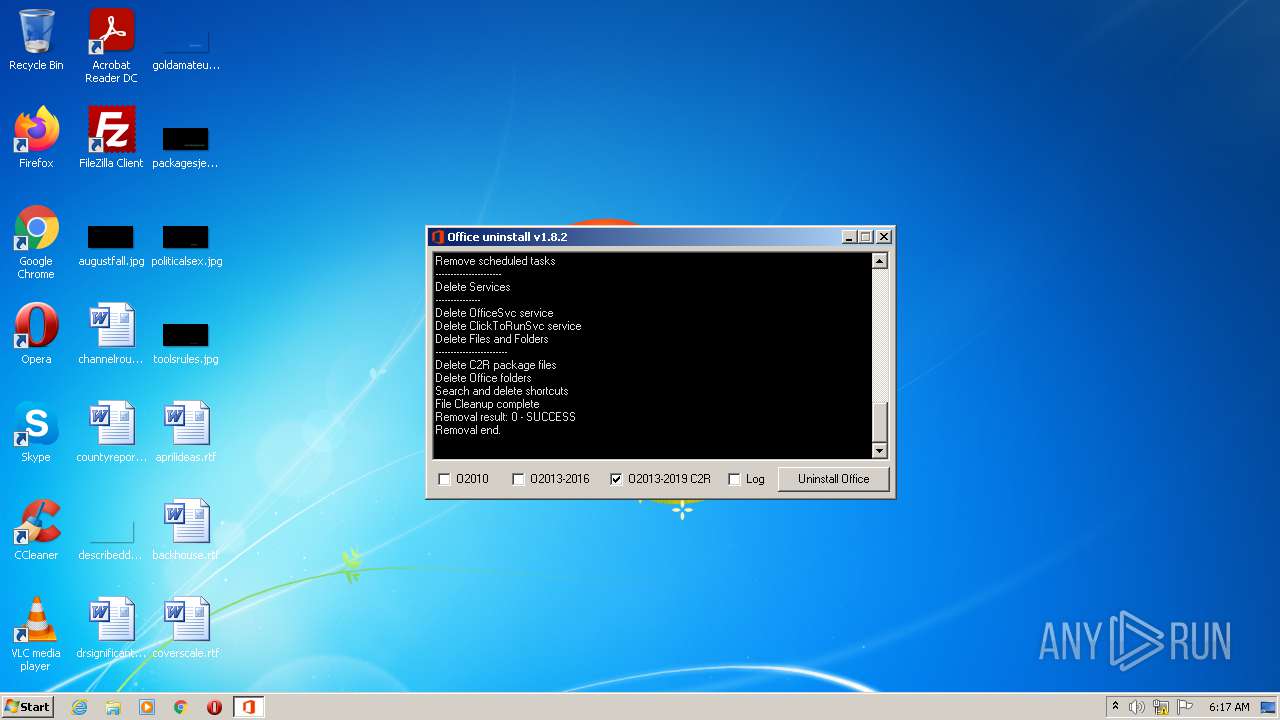This screenshot has width=1280, height=720.
Task: Click the Uninstall Office button
Action: pyautogui.click(x=833, y=479)
